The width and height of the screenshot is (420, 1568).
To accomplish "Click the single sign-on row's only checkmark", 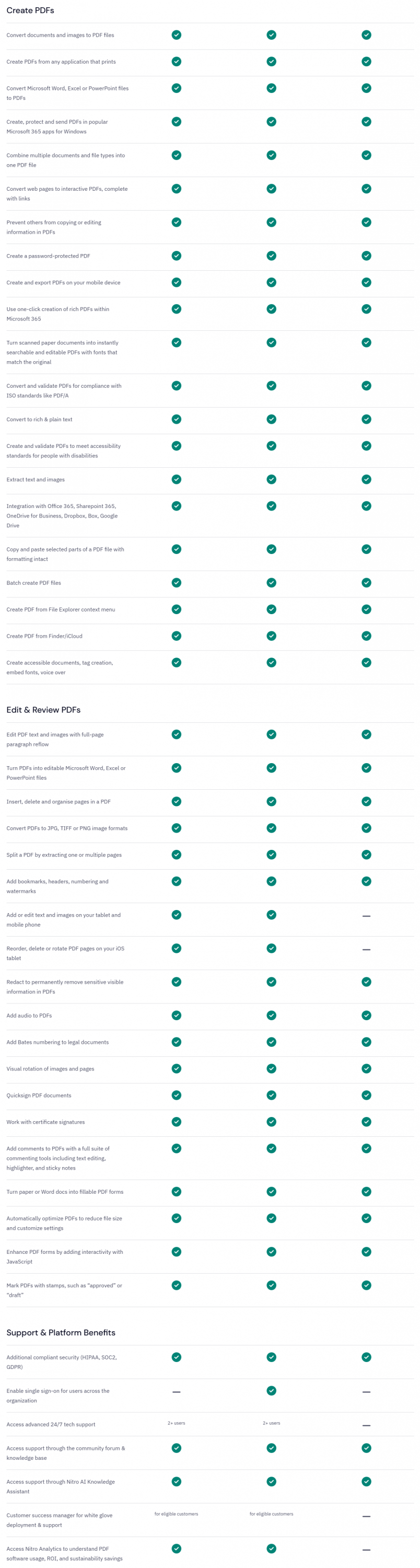I will (x=272, y=1391).
